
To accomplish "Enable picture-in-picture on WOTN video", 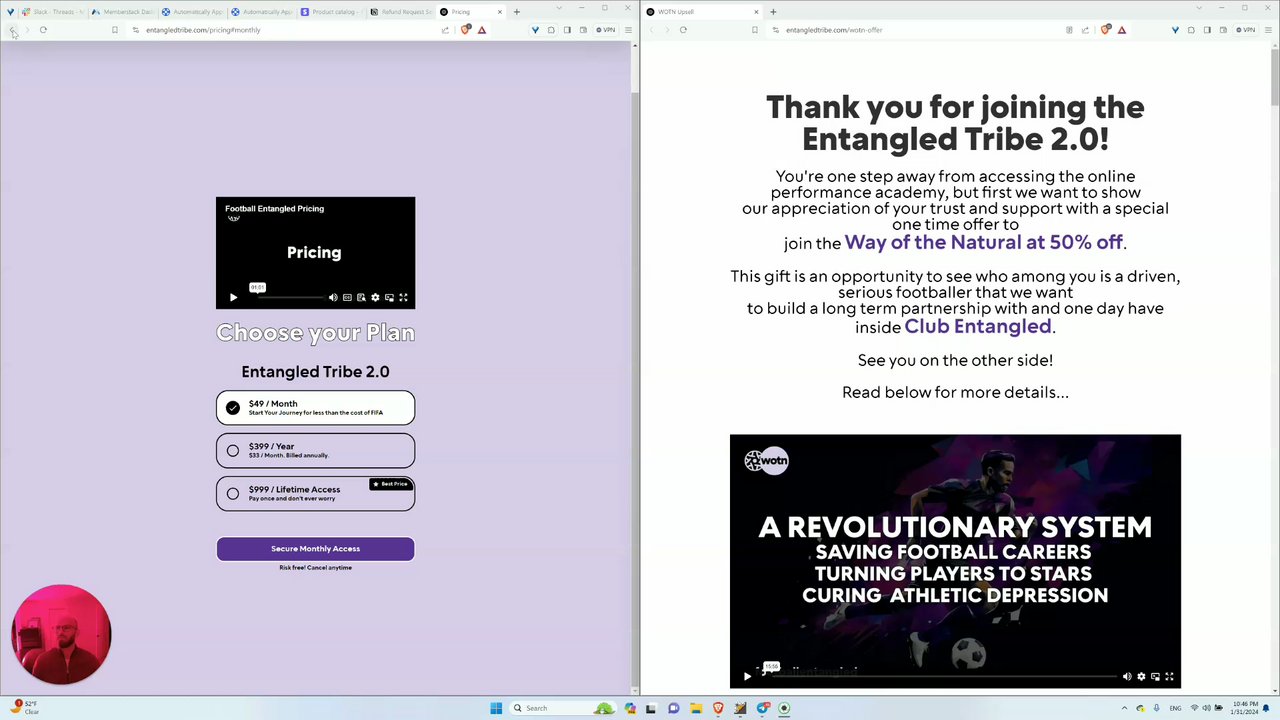I will point(1155,676).
